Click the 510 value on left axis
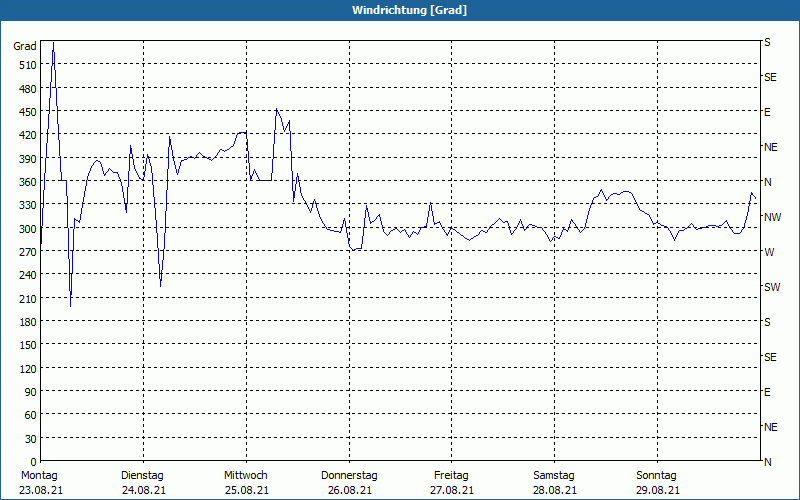This screenshot has height=500, width=800. pyautogui.click(x=26, y=64)
